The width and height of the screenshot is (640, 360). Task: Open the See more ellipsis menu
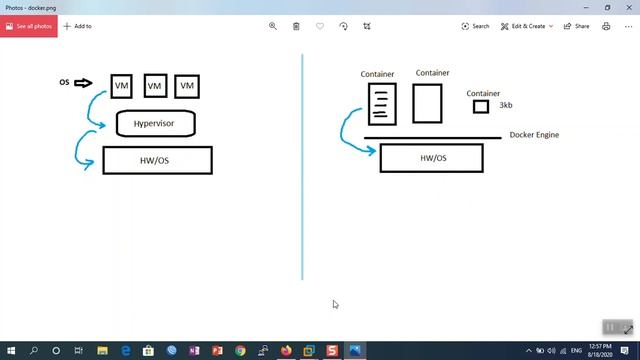point(628,26)
